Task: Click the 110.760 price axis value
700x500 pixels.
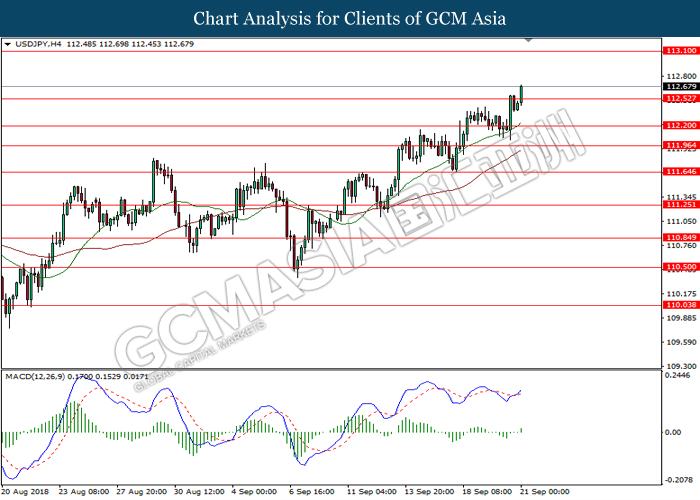Action: tap(681, 246)
